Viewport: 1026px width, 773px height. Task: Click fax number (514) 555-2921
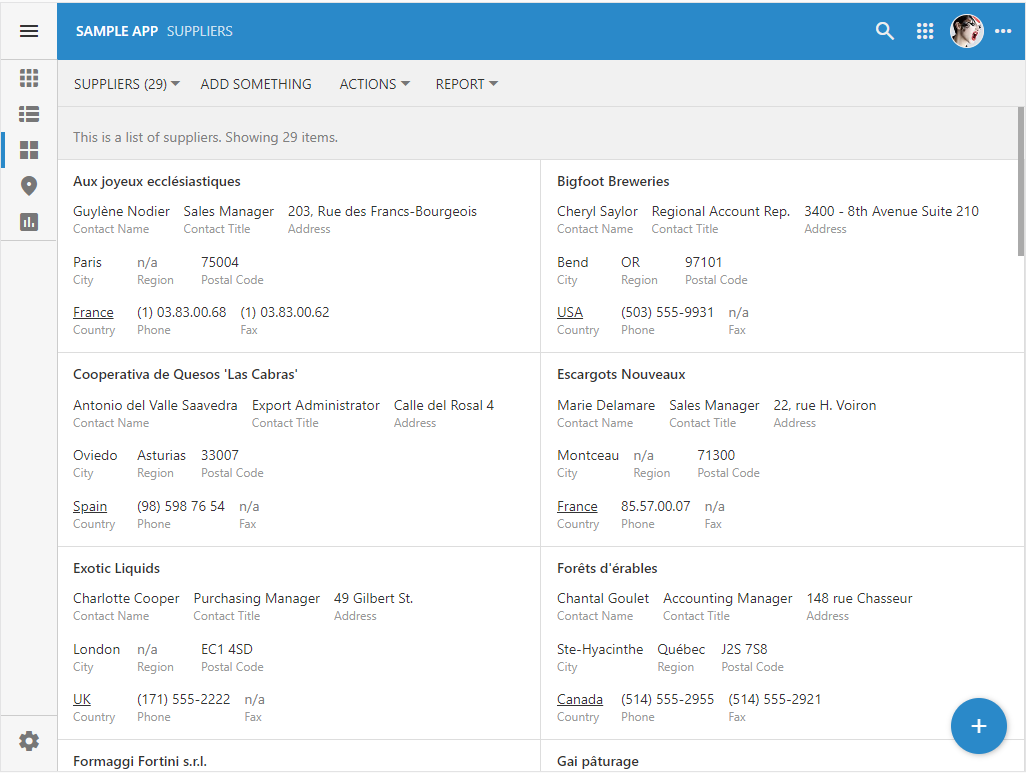pos(774,699)
